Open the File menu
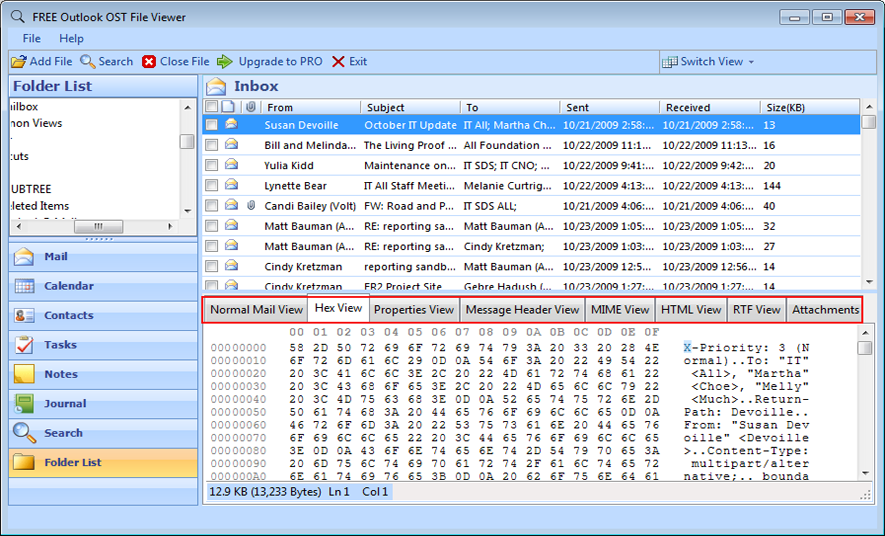This screenshot has height=536, width=885. [32, 38]
